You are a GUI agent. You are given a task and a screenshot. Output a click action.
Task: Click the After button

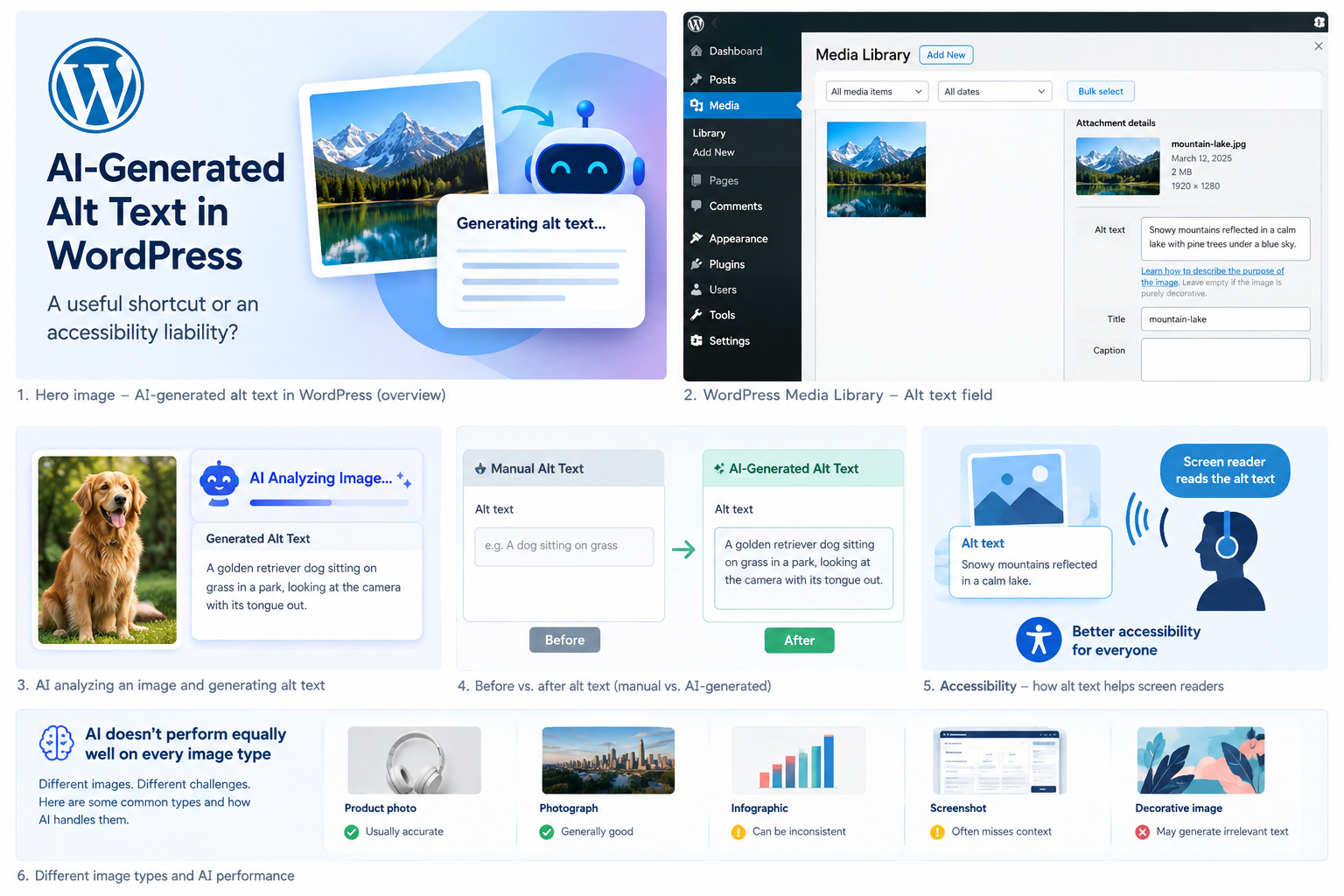click(x=800, y=640)
